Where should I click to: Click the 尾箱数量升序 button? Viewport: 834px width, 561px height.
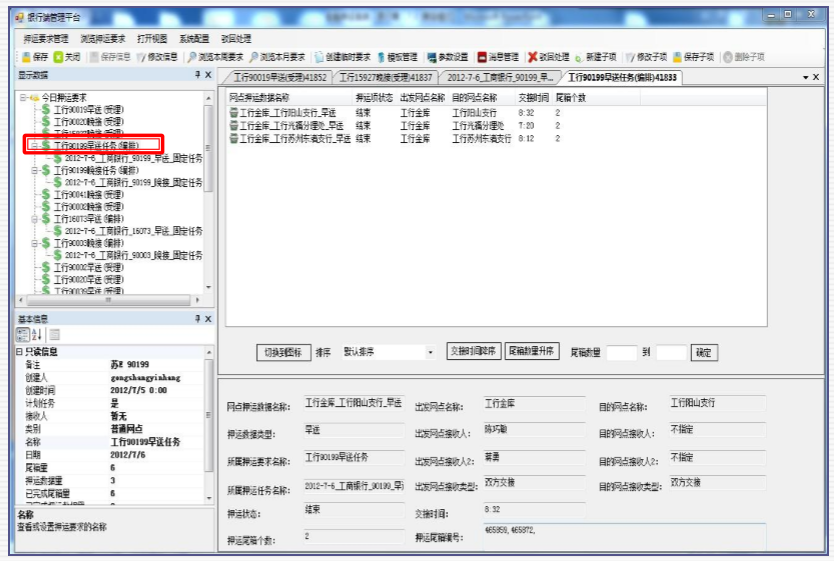(x=531, y=351)
